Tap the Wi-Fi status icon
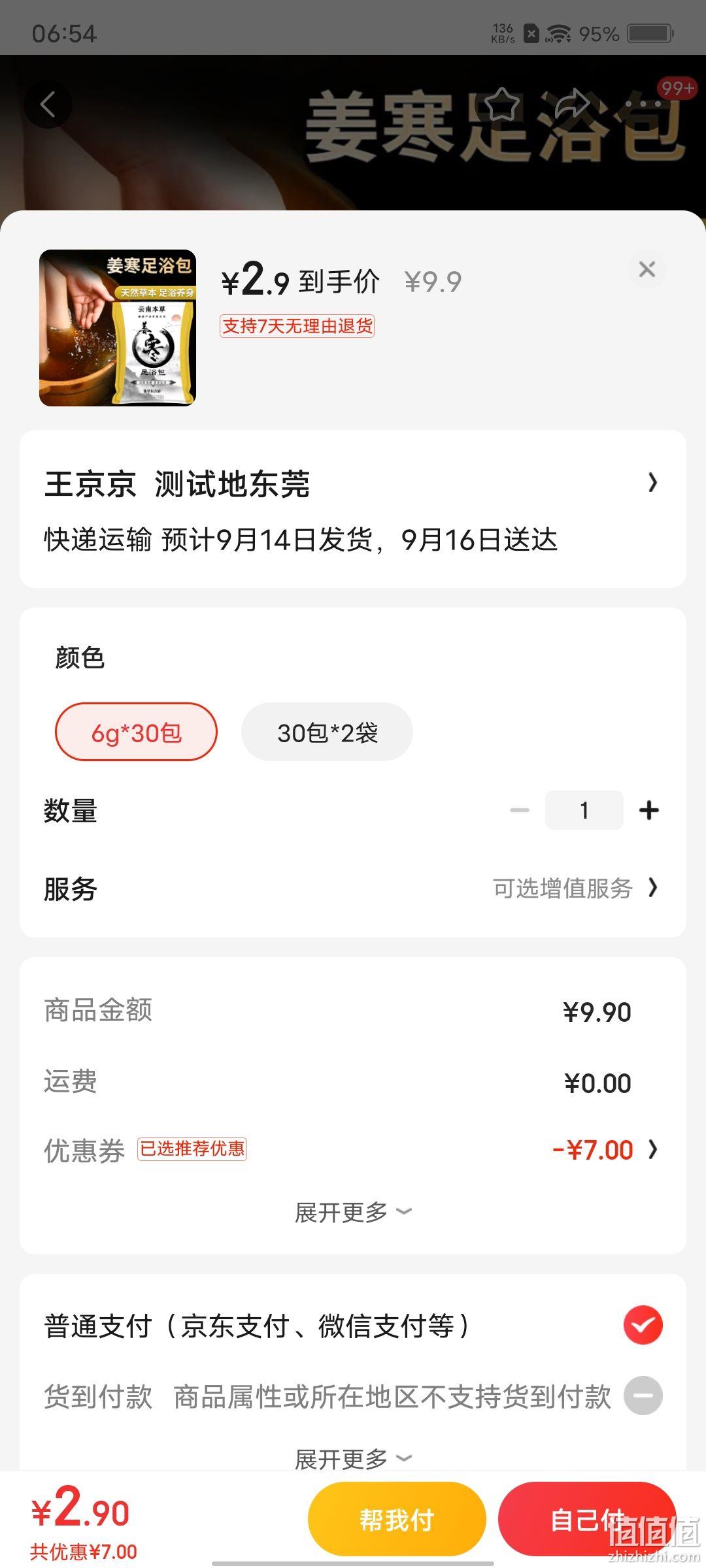Screen dimensions: 706x1568 click(x=558, y=33)
